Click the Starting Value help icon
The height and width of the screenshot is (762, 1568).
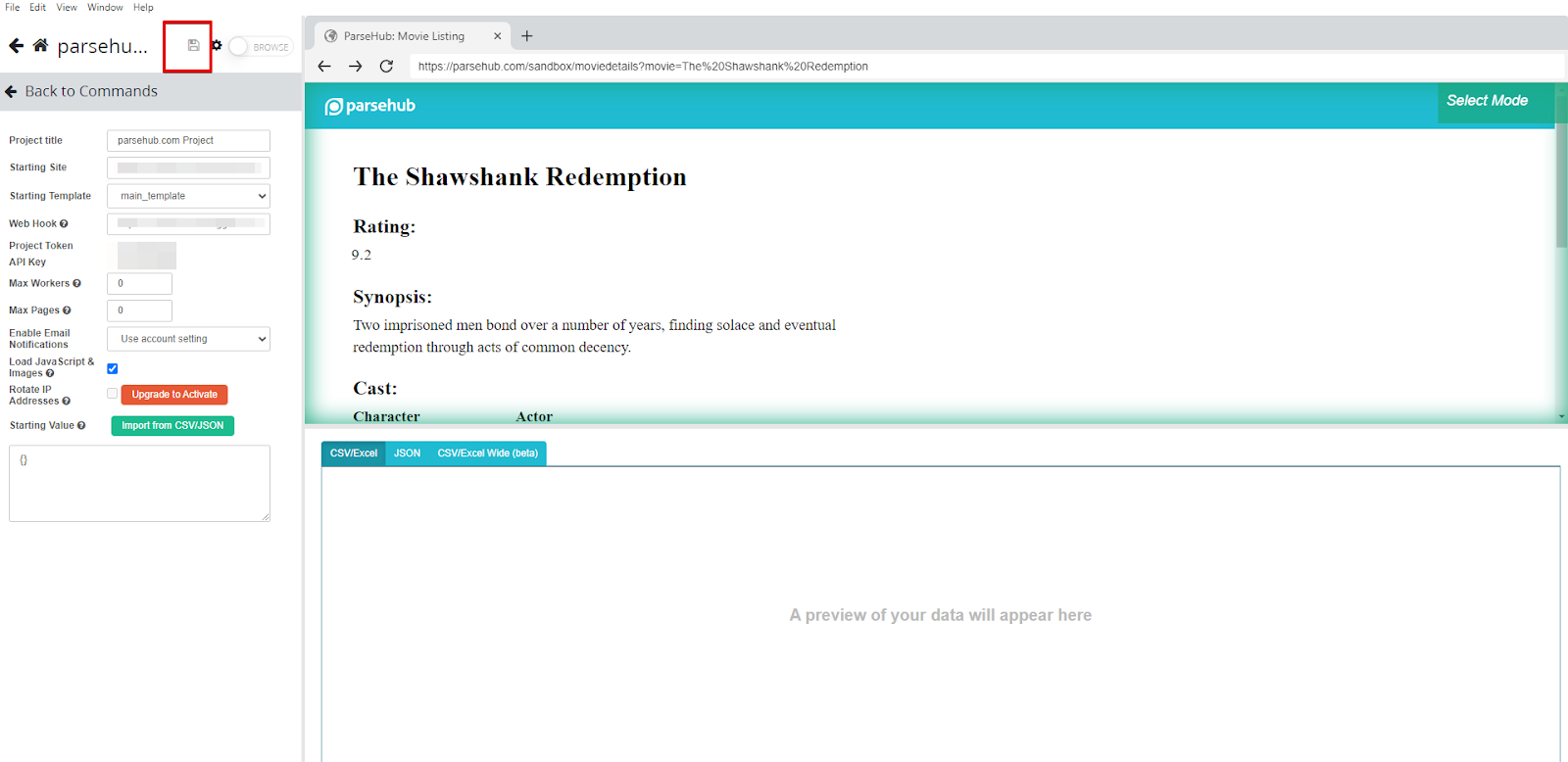point(81,426)
